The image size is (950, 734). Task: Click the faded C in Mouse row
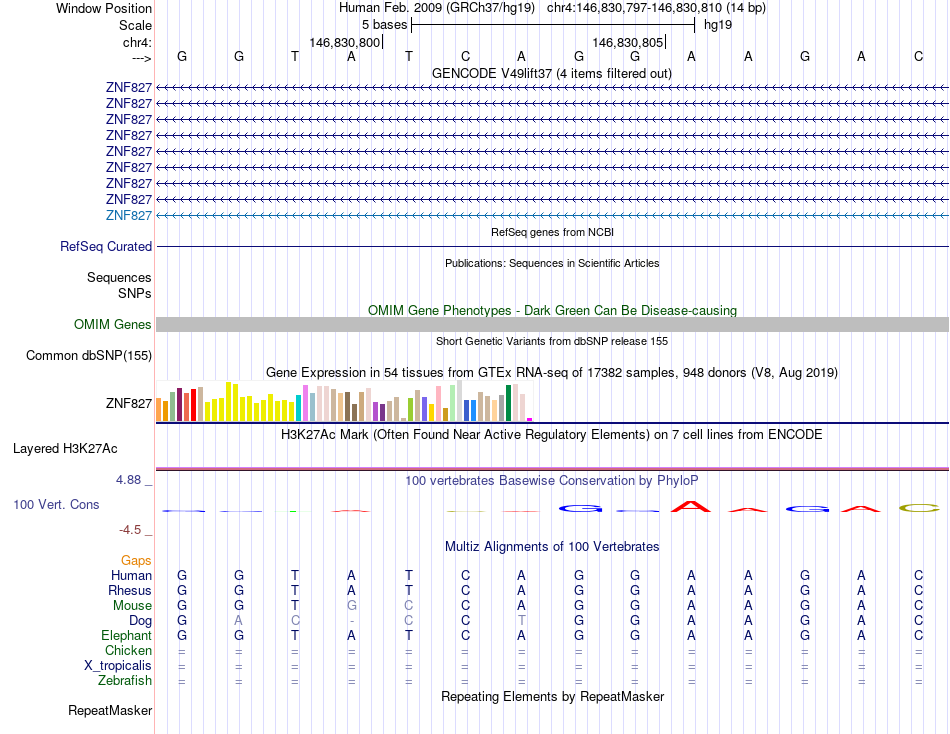point(409,606)
